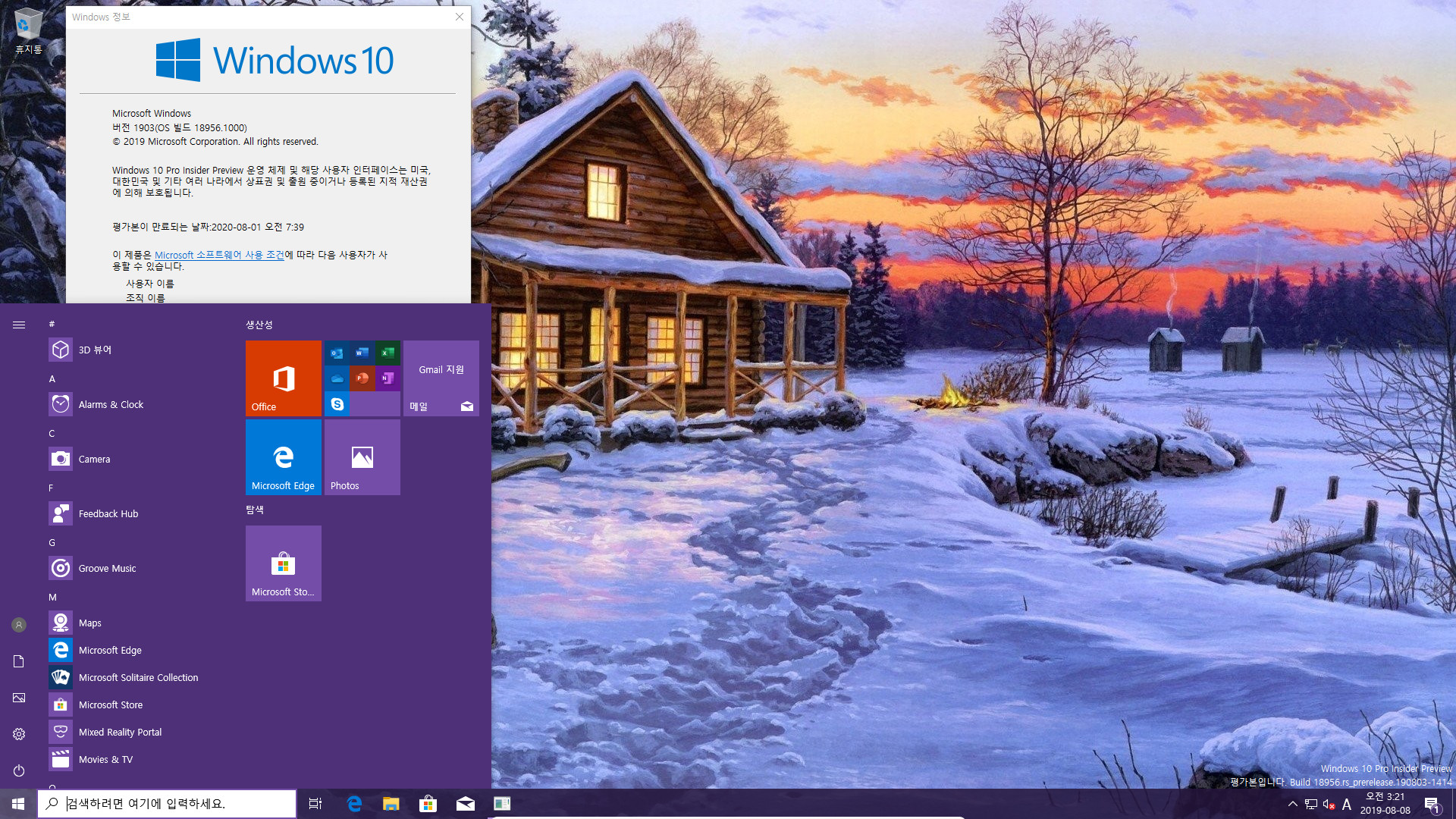This screenshot has height=819, width=1456.
Task: Open the Office tile
Action: click(x=284, y=378)
